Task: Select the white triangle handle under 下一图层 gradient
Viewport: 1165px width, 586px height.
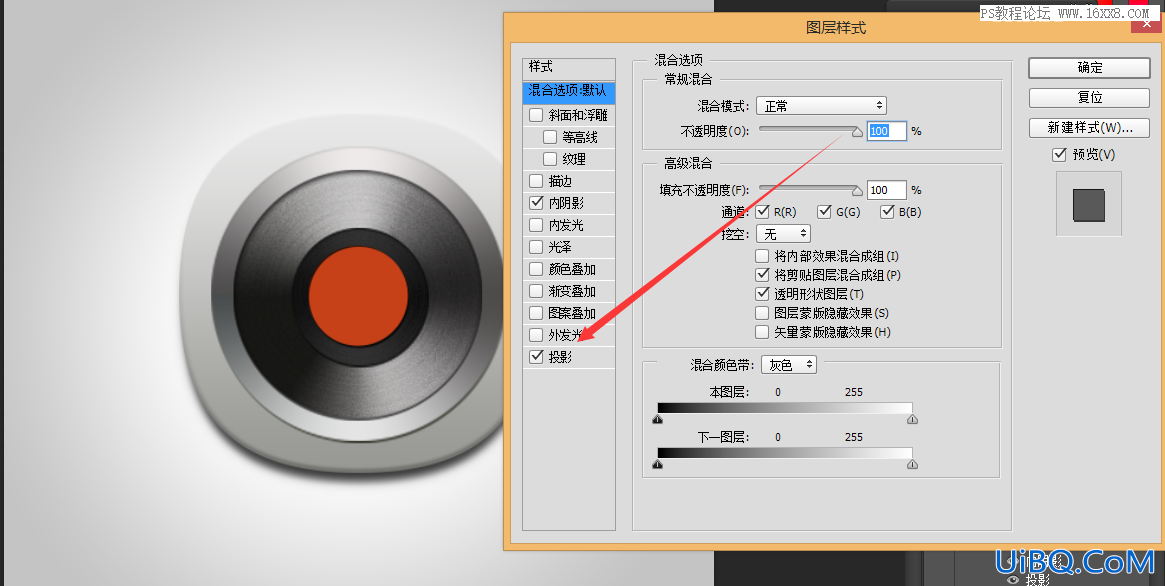Action: 912,464
